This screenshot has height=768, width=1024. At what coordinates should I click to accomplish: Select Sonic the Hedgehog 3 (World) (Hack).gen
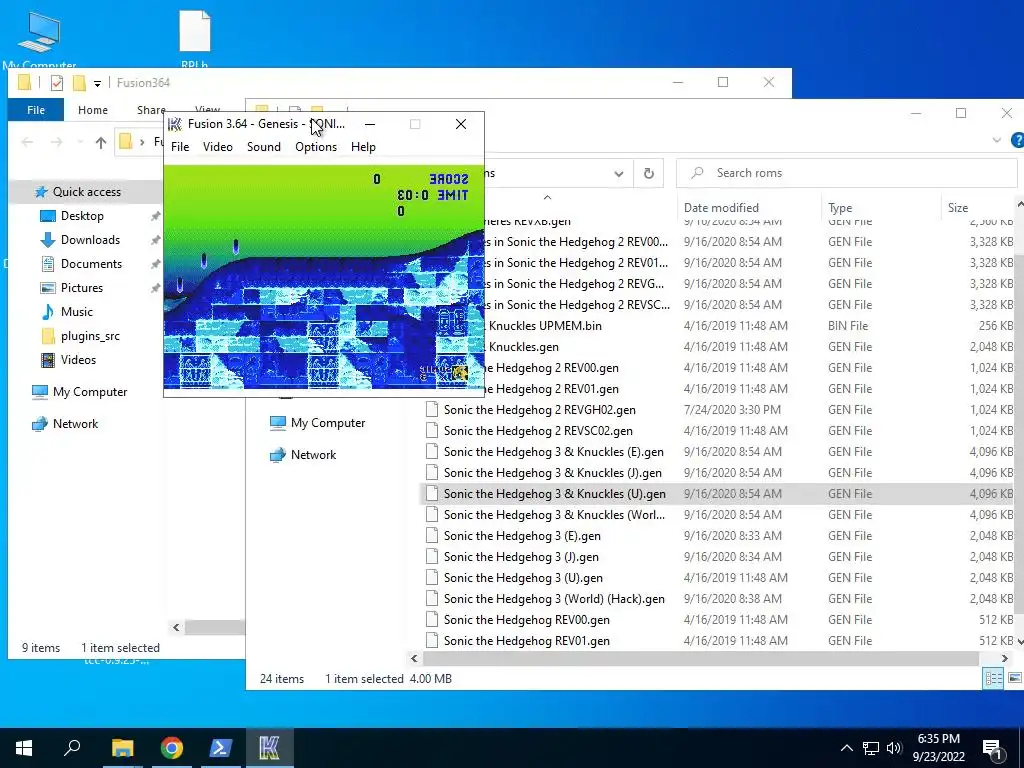(x=718, y=599)
